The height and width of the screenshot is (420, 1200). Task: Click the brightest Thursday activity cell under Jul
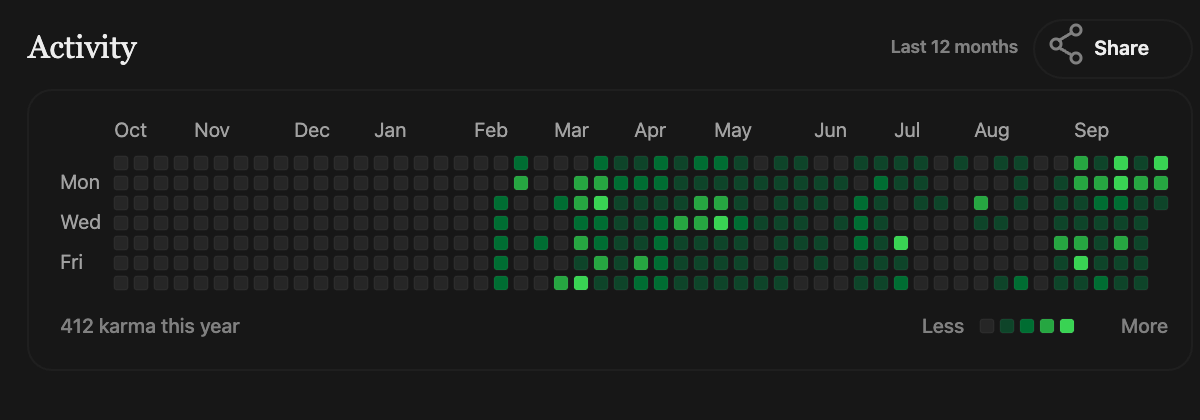point(901,243)
